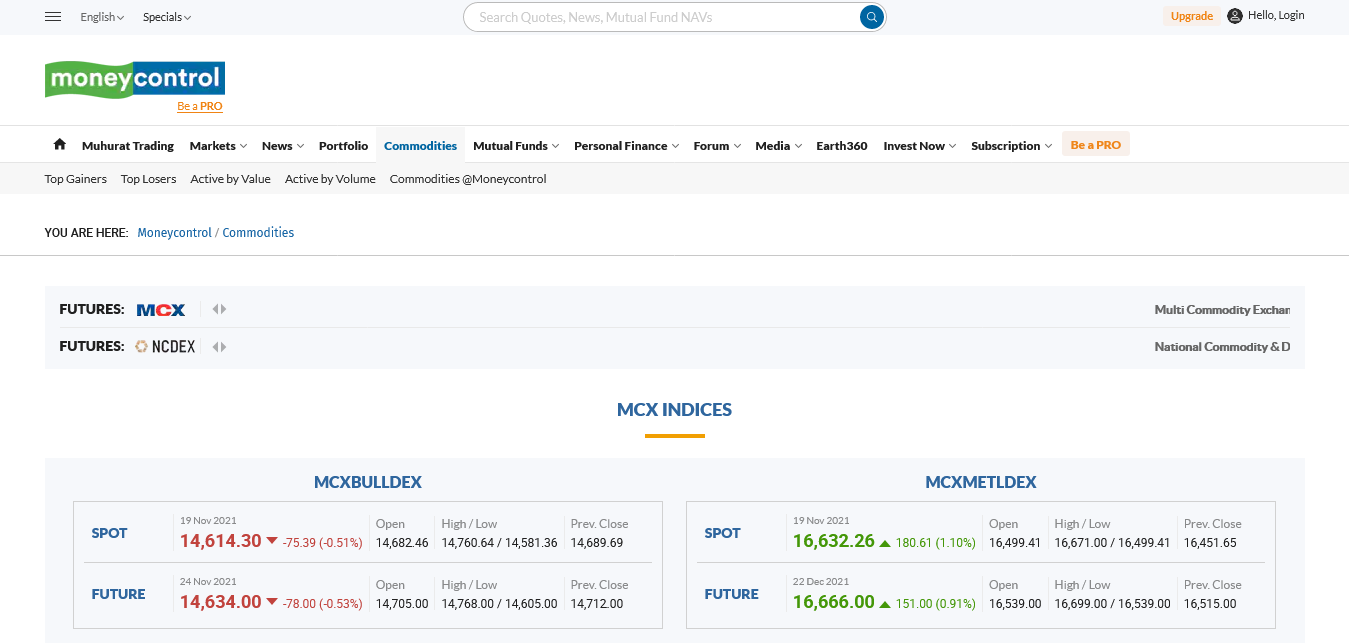
Task: Click the user avatar icon near Login
Action: tap(1235, 16)
